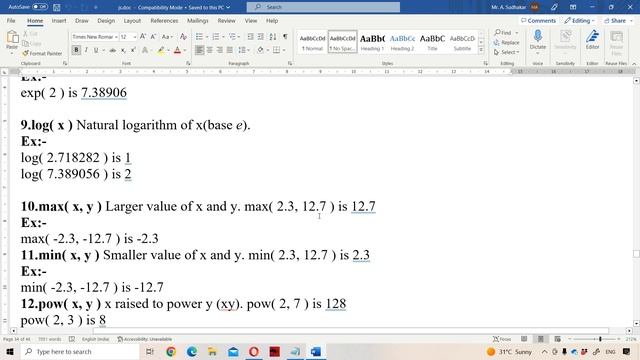Open the font size dropdown

coord(135,37)
